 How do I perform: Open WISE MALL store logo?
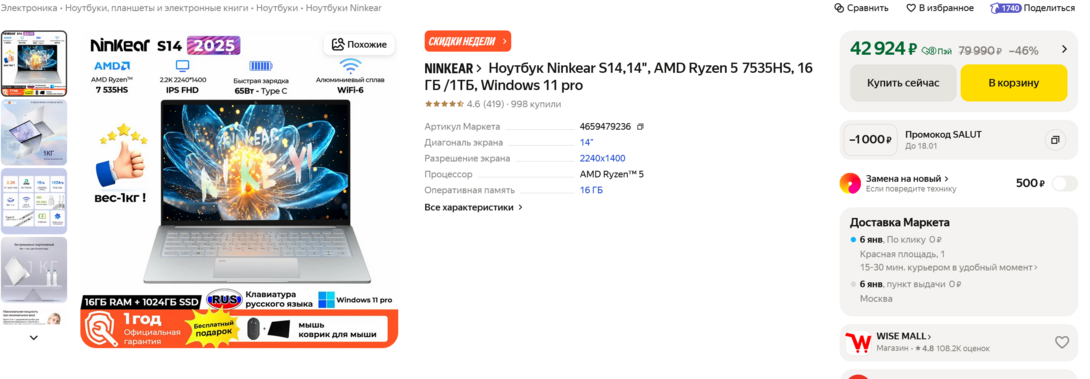[859, 342]
